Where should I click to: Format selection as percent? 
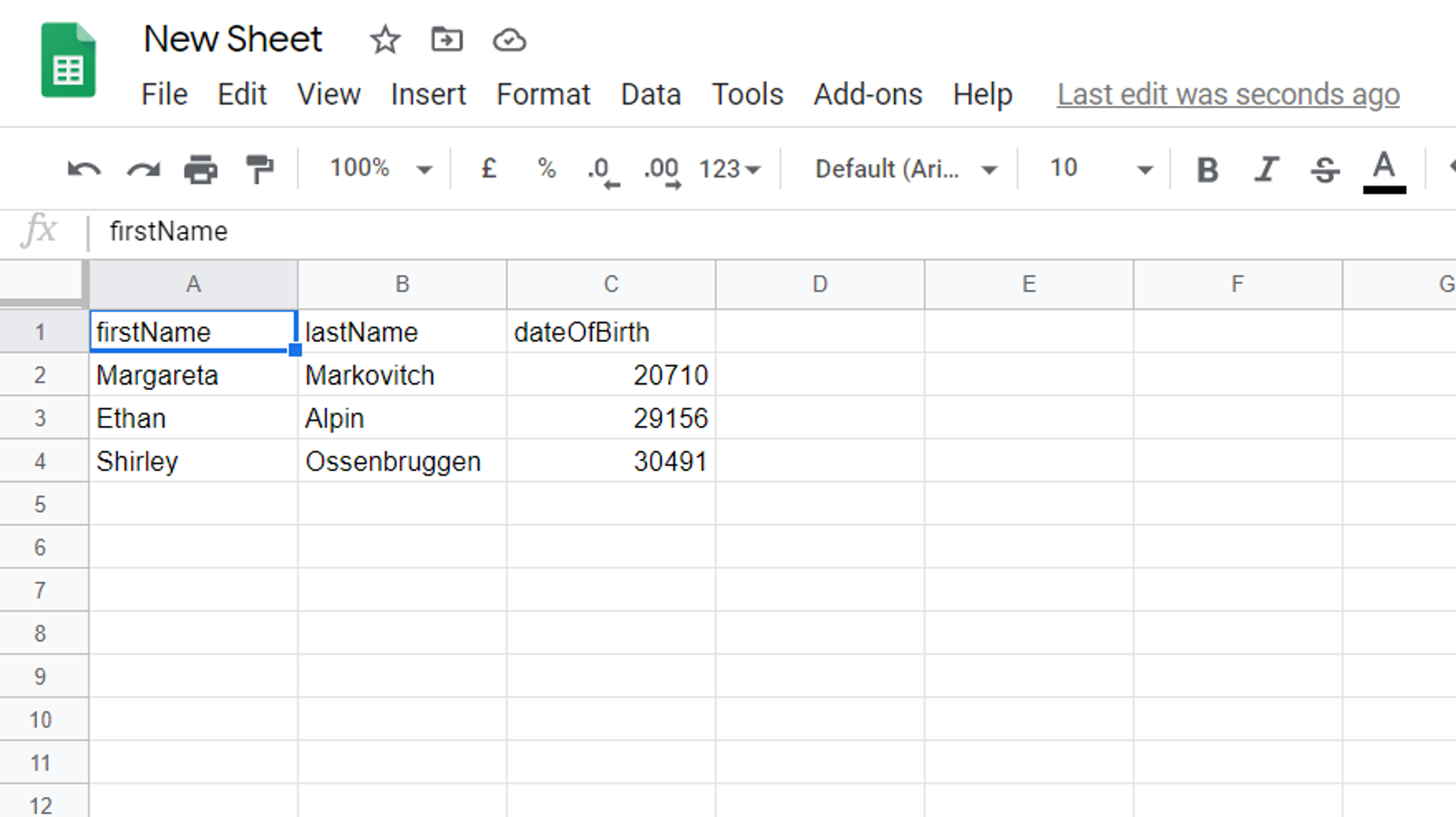pos(546,168)
